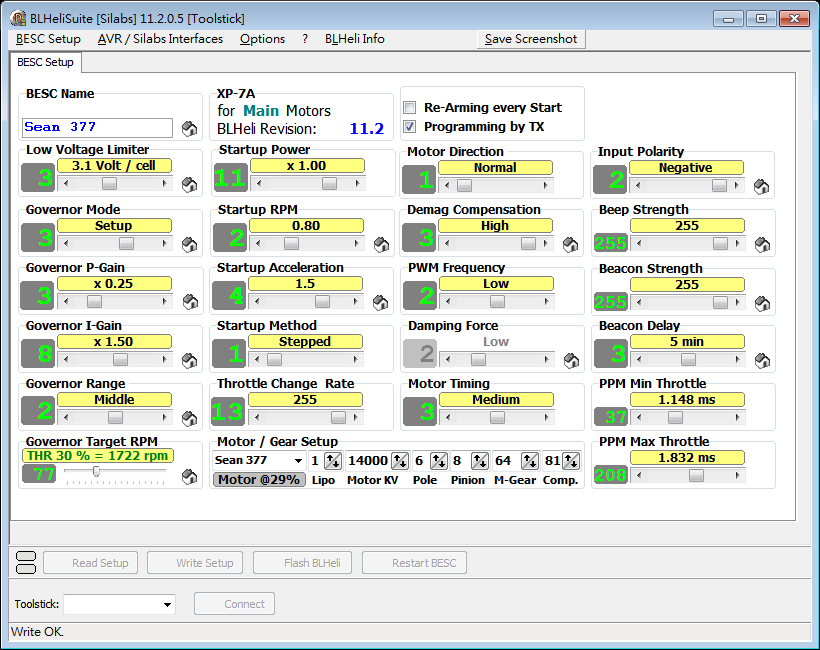Click the Comp. stepper arrows
Screen dimensions: 820x650
coord(571,461)
